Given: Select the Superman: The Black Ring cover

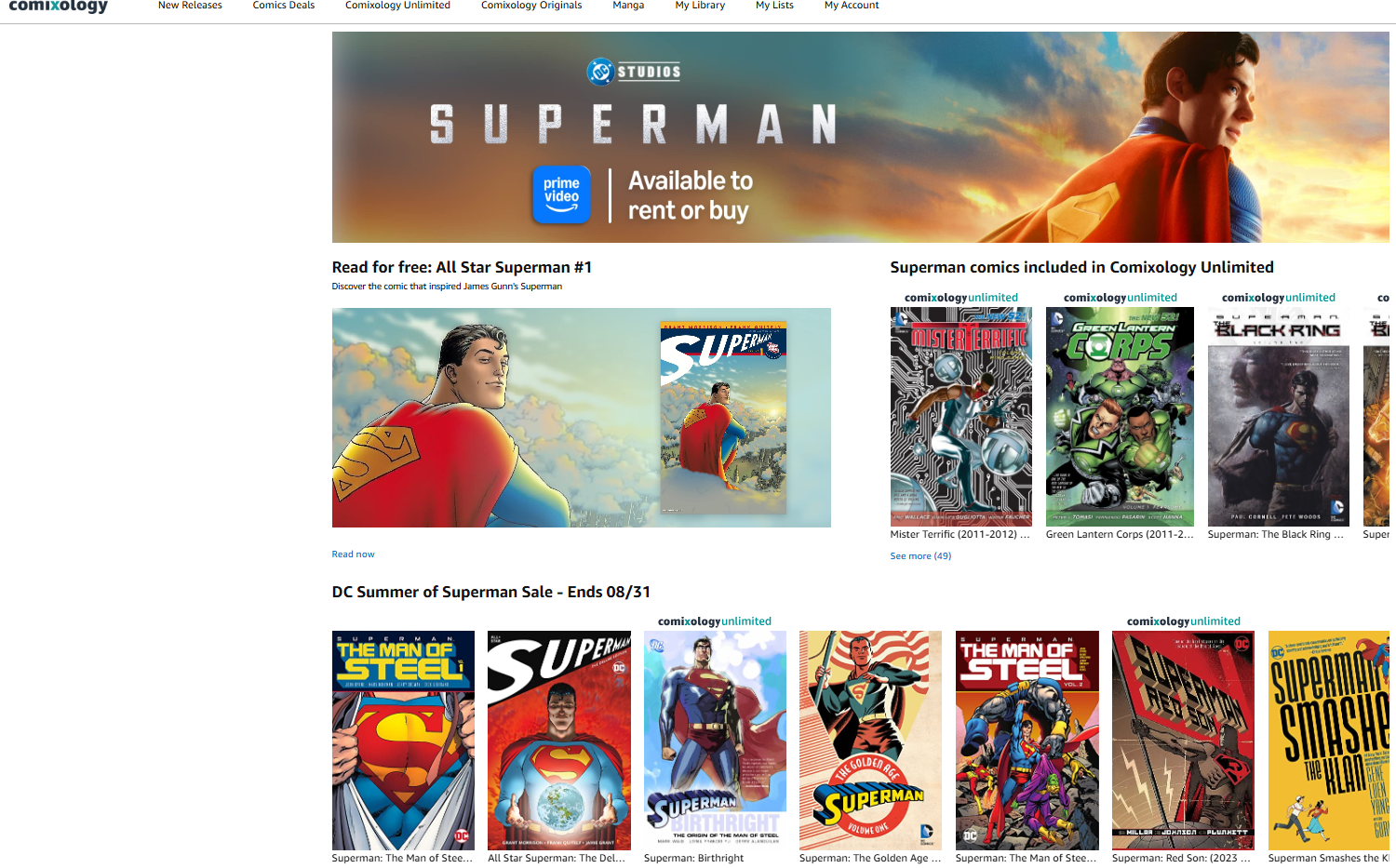Looking at the screenshot, I should (1279, 417).
